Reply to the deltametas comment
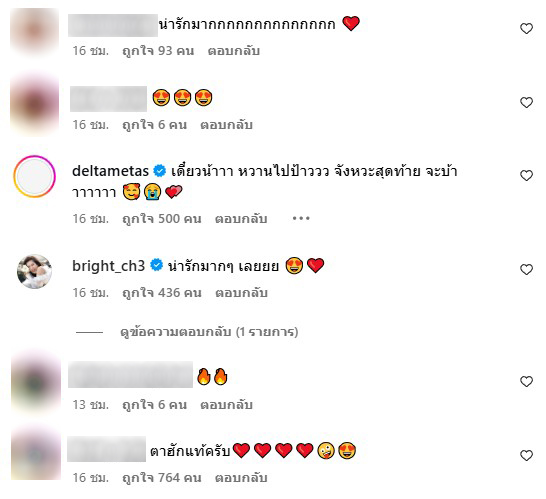Image resolution: width=546 pixels, height=499 pixels. click(x=241, y=219)
